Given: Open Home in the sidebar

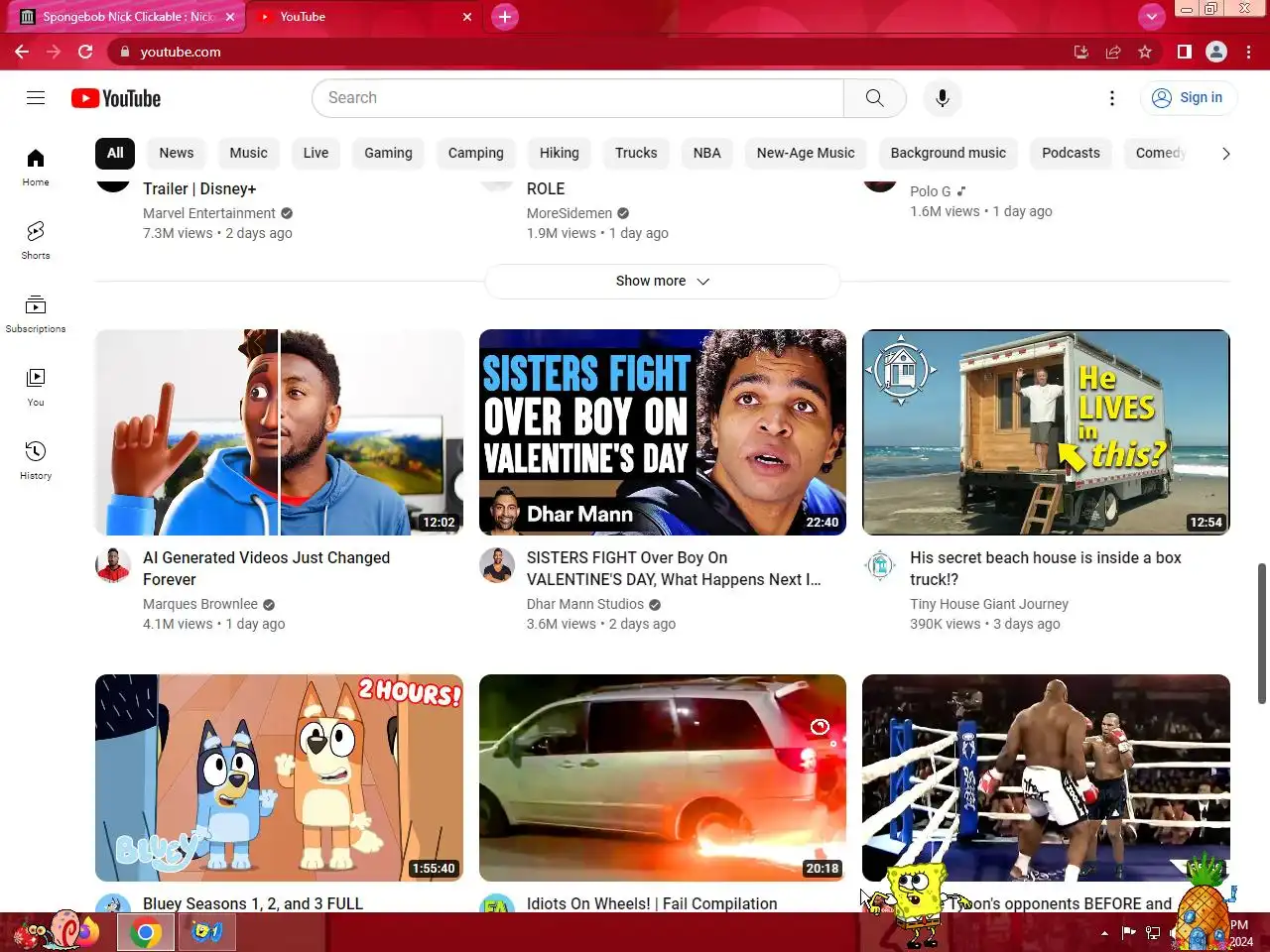Looking at the screenshot, I should point(36,167).
